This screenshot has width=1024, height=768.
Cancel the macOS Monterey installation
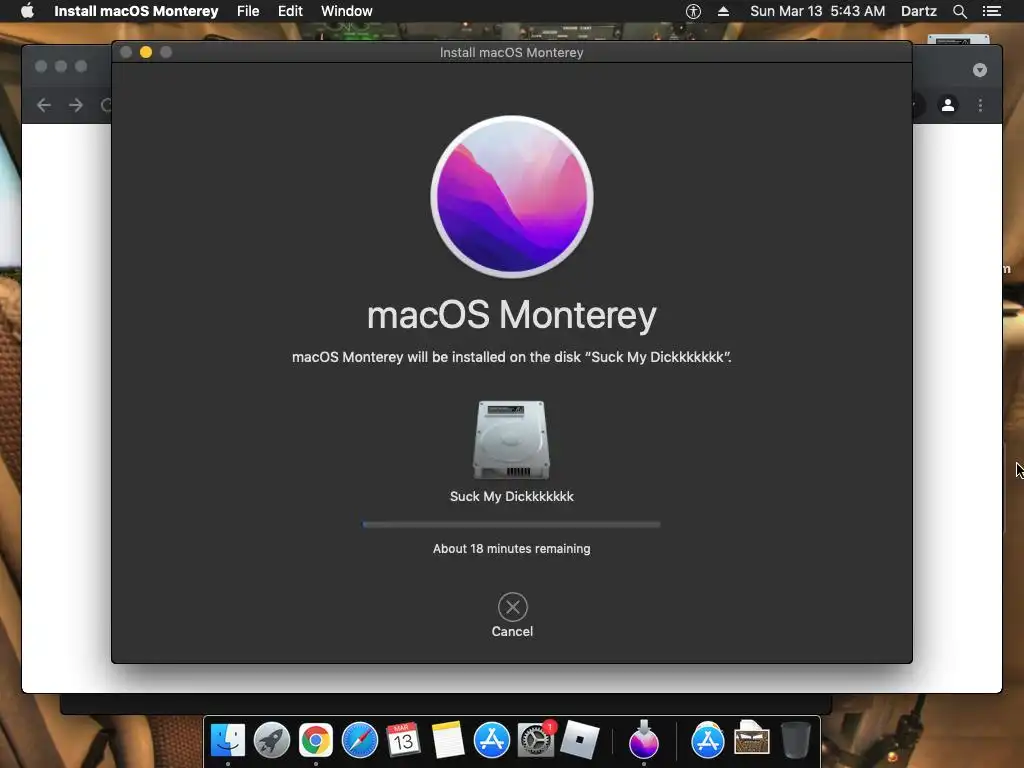coord(512,616)
